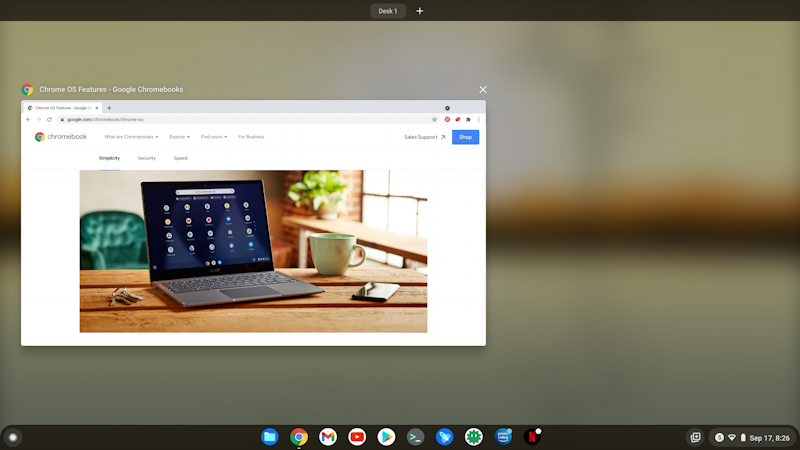Open the Files app in the shelf
The height and width of the screenshot is (450, 800).
coord(269,437)
